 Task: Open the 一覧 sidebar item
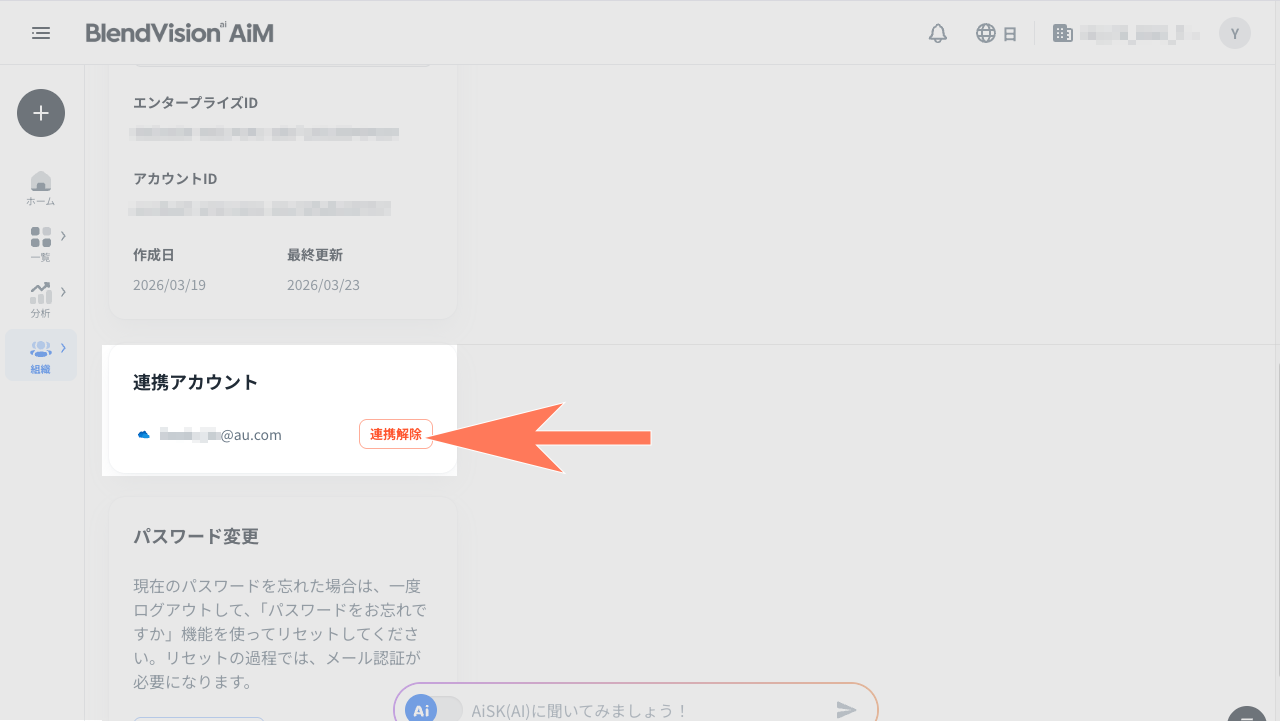[41, 244]
